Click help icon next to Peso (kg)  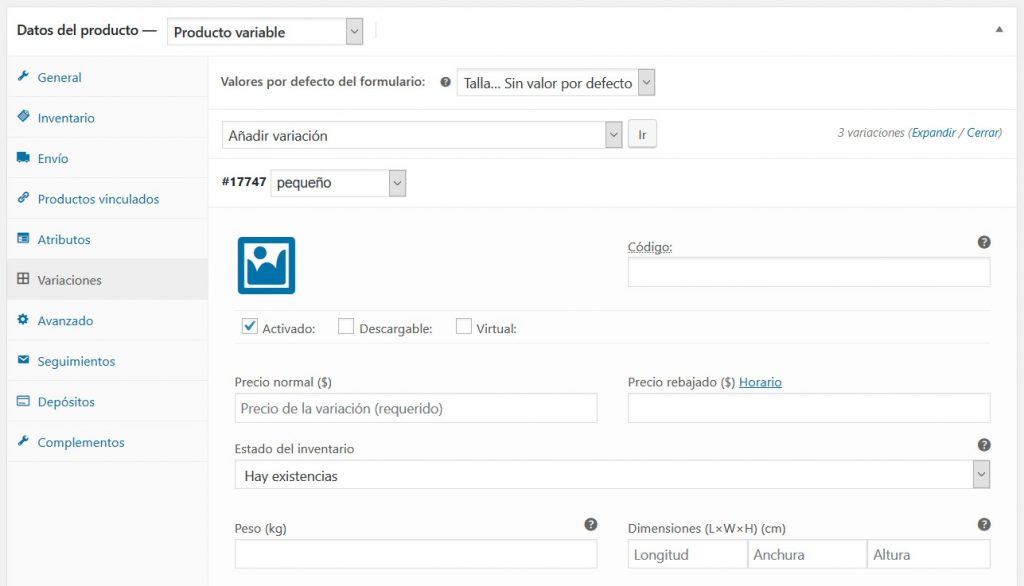tap(590, 524)
